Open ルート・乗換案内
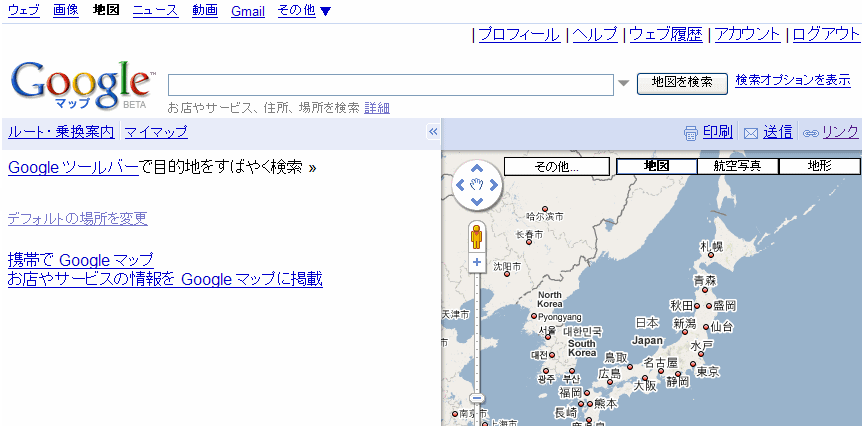 (61, 132)
